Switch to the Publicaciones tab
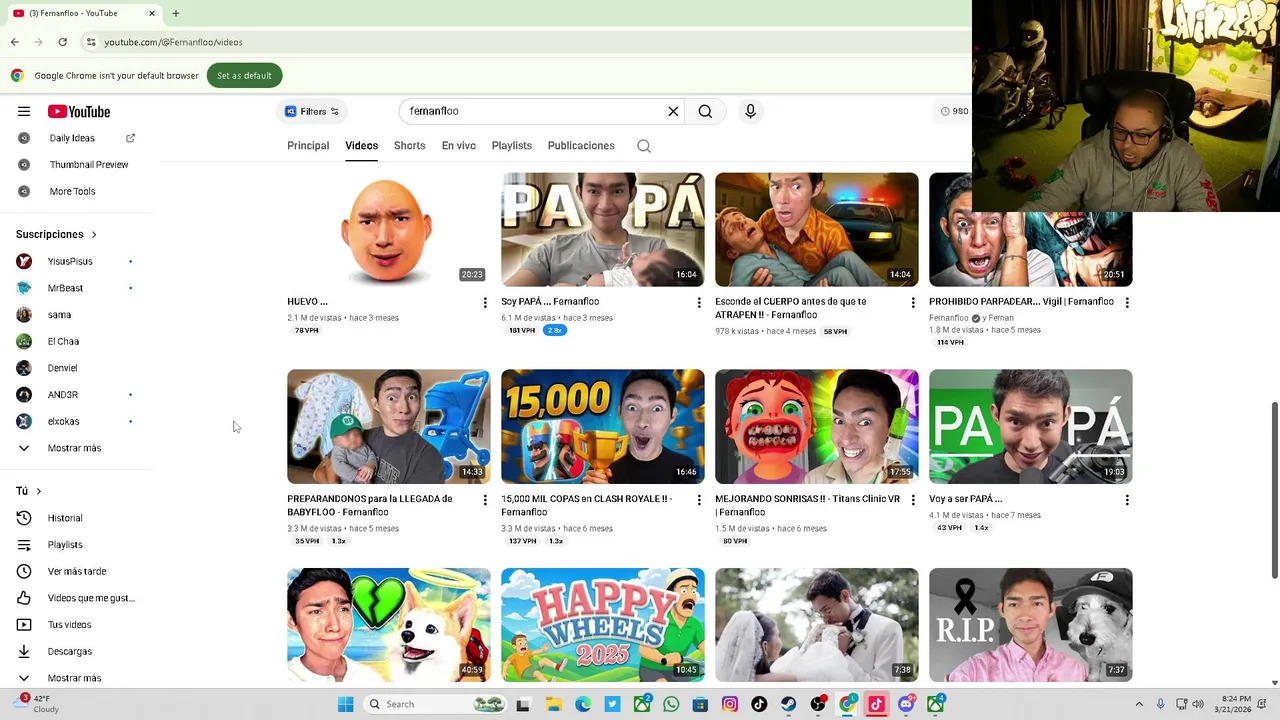The height and width of the screenshot is (720, 1280). [581, 146]
